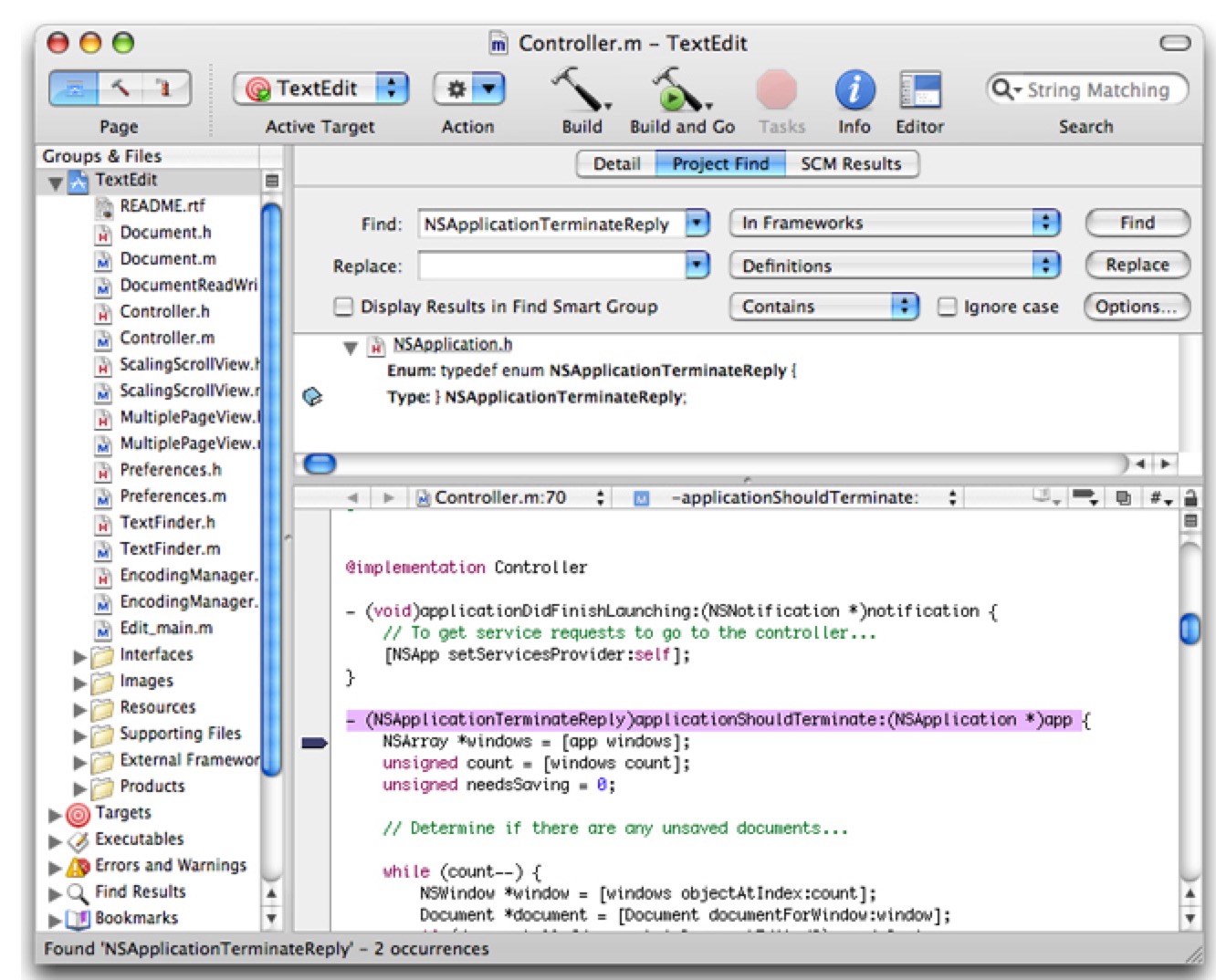Select the Type: NSApplicationTerminateReply result row
This screenshot has height=980, width=1216.
click(x=537, y=397)
